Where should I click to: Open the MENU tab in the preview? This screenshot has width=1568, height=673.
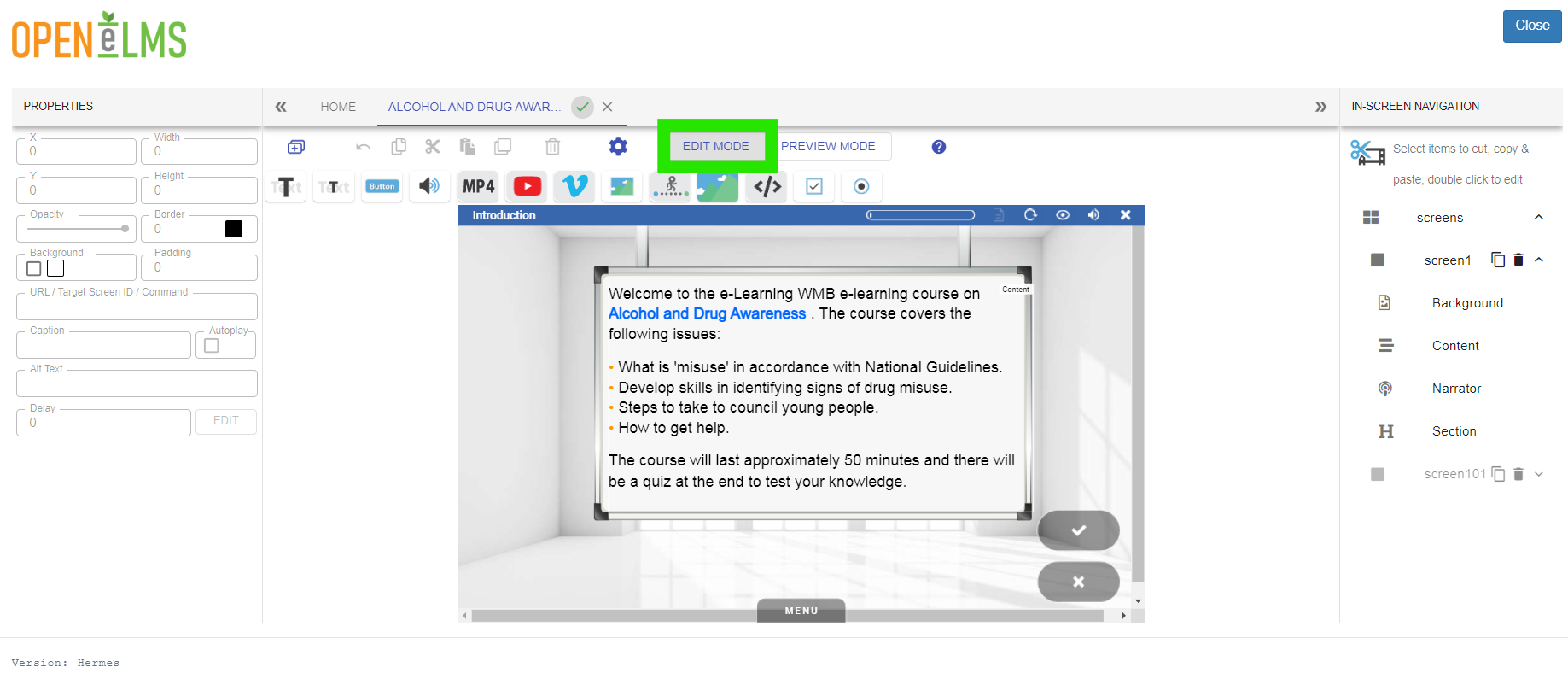pyautogui.click(x=801, y=611)
